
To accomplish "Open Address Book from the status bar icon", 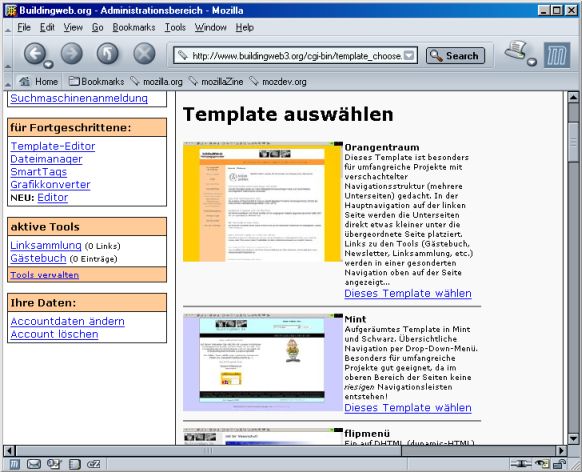I will (x=74, y=464).
